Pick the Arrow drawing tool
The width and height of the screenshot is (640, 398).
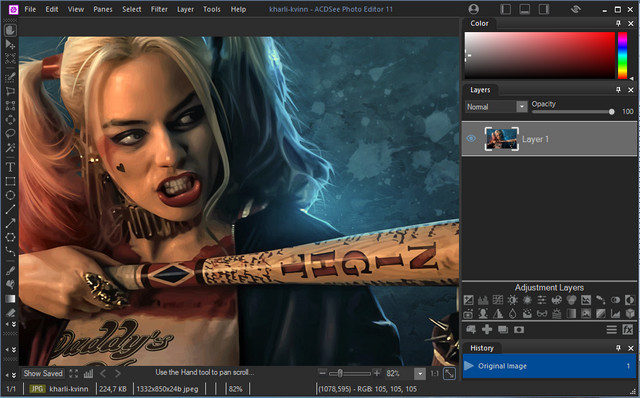(x=10, y=223)
